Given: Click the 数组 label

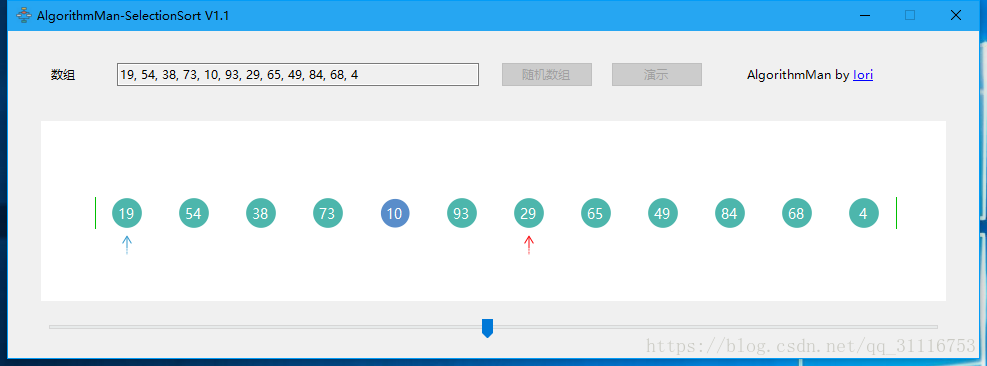Looking at the screenshot, I should pos(63,75).
